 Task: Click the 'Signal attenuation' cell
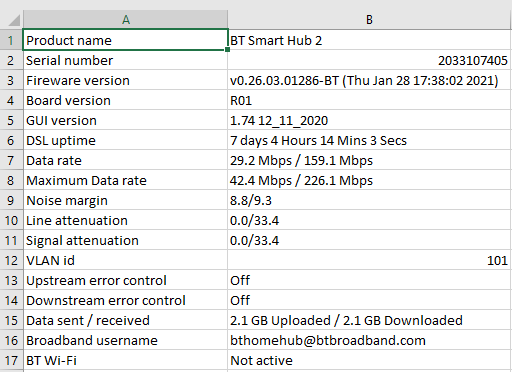click(125, 240)
